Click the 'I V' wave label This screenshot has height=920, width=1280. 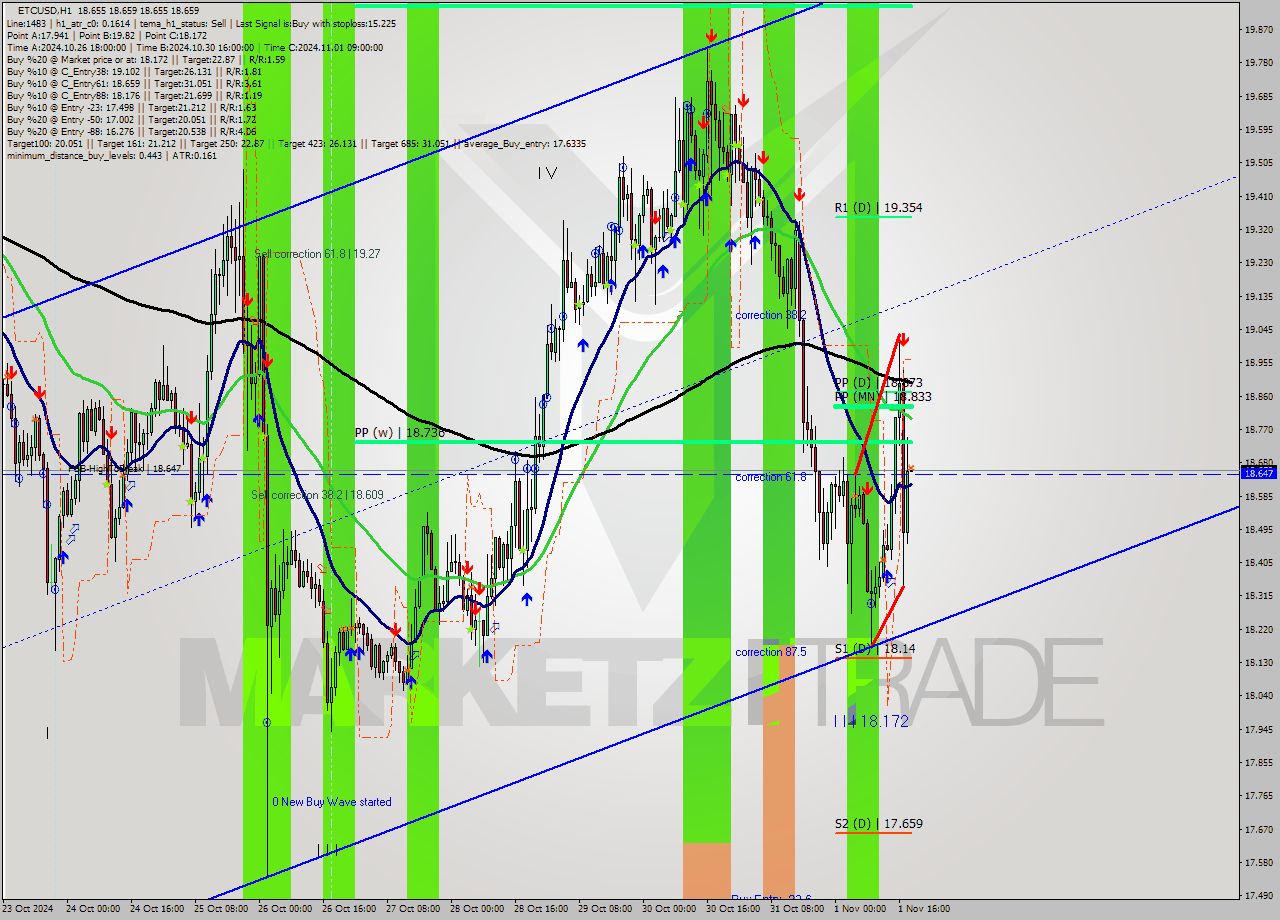547,173
